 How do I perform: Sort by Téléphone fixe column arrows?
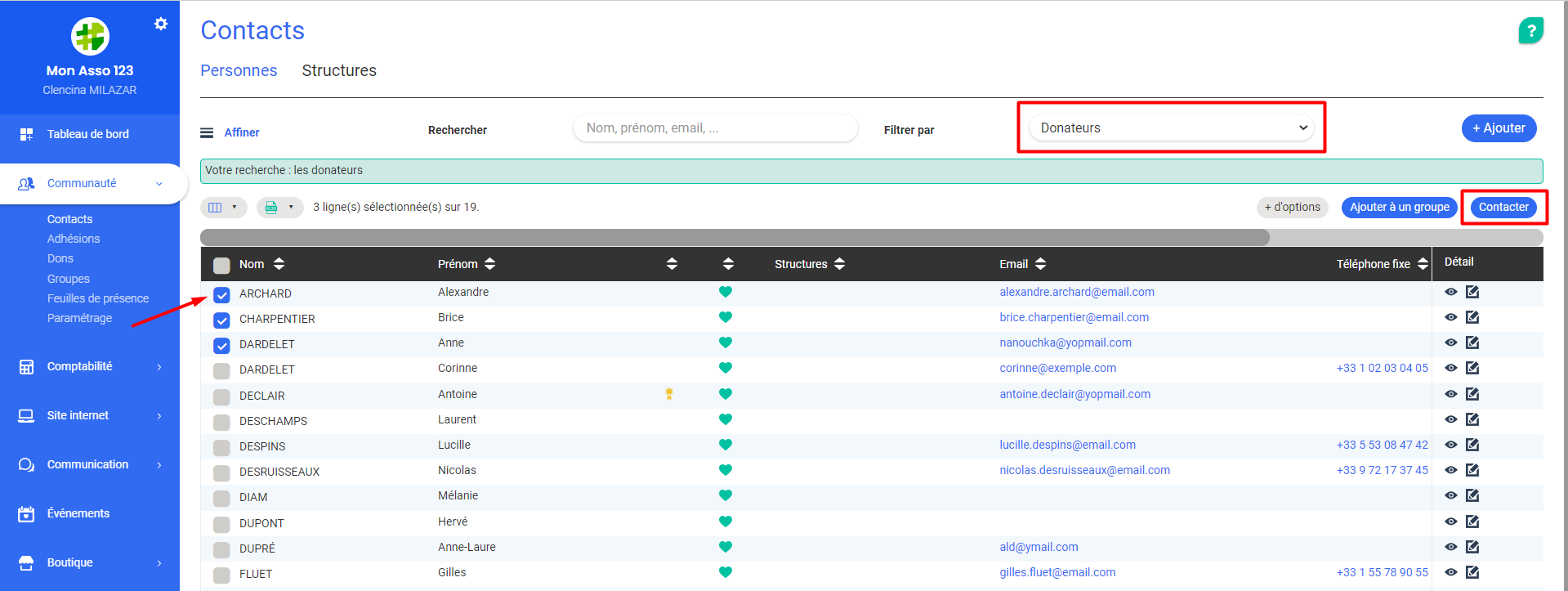pos(1423,264)
